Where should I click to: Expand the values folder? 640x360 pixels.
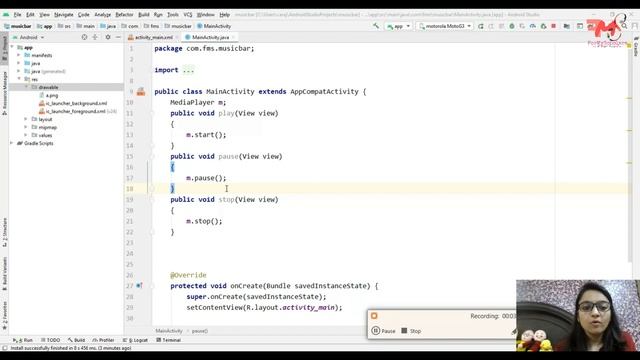click(x=26, y=135)
